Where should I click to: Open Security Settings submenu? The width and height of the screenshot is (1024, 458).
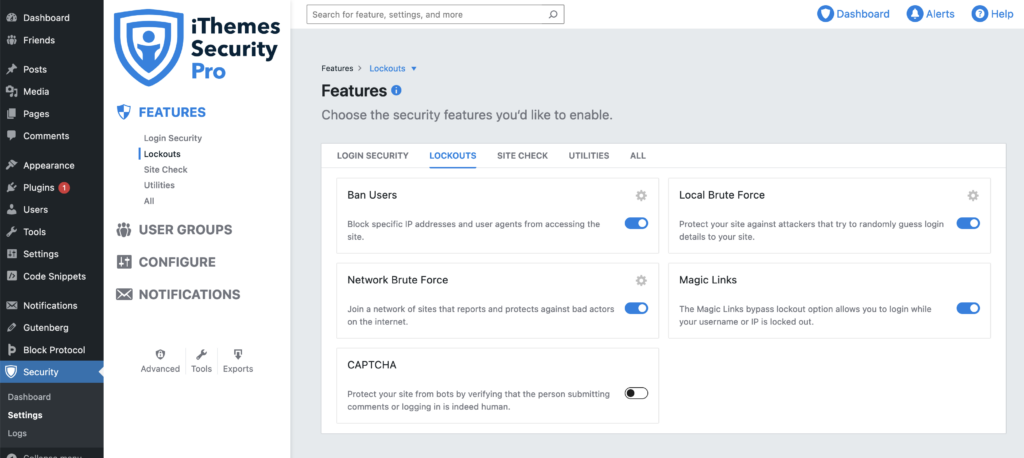click(x=25, y=415)
